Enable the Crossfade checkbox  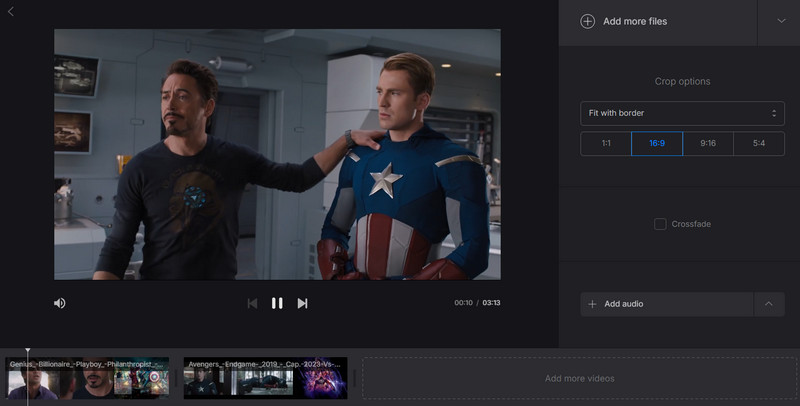[x=660, y=224]
